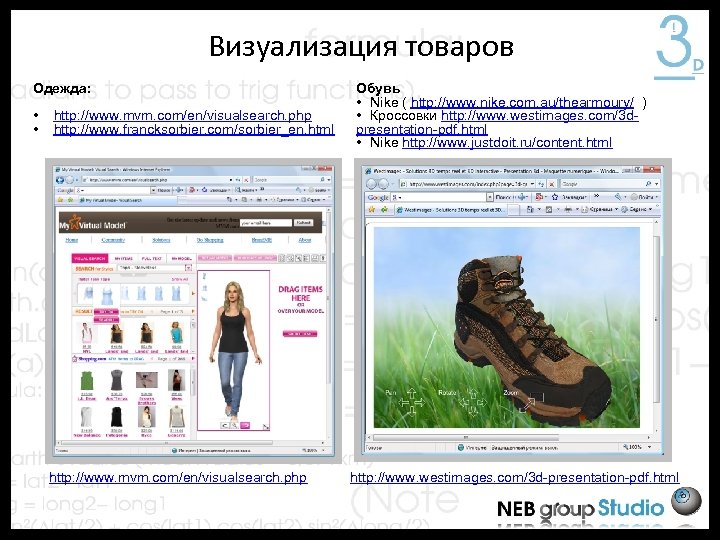The width and height of the screenshot is (720, 540).
Task: Open Community link in My Virtual Model menu
Action: pyautogui.click(x=113, y=240)
